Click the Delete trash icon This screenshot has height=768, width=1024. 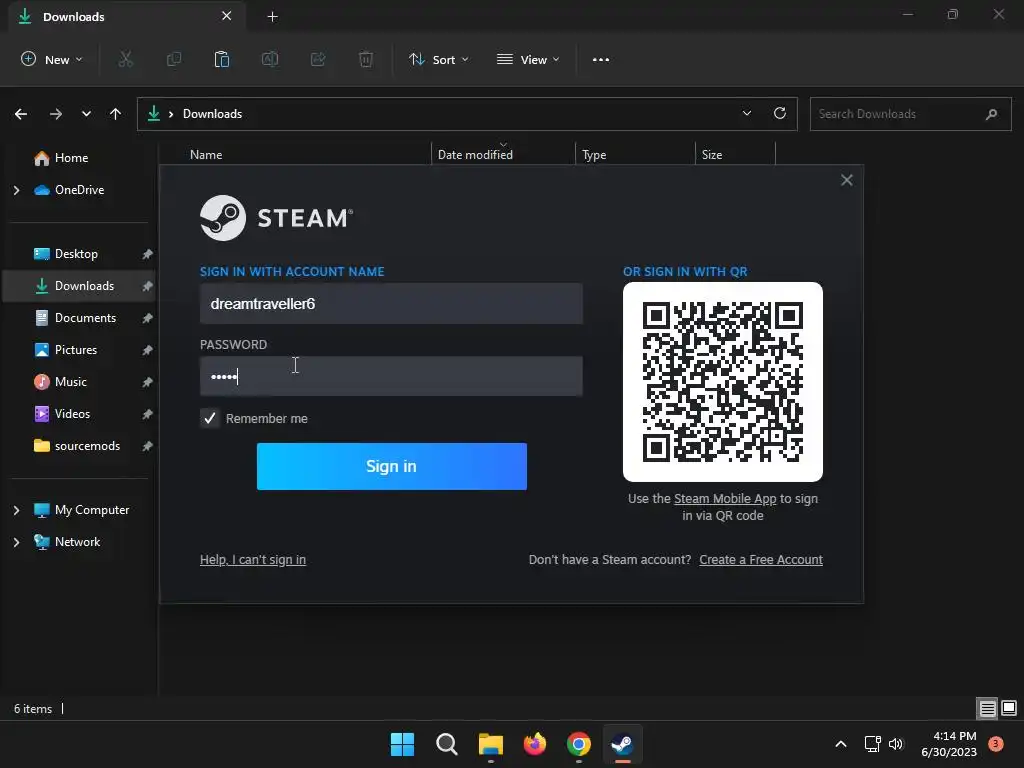pyautogui.click(x=366, y=59)
